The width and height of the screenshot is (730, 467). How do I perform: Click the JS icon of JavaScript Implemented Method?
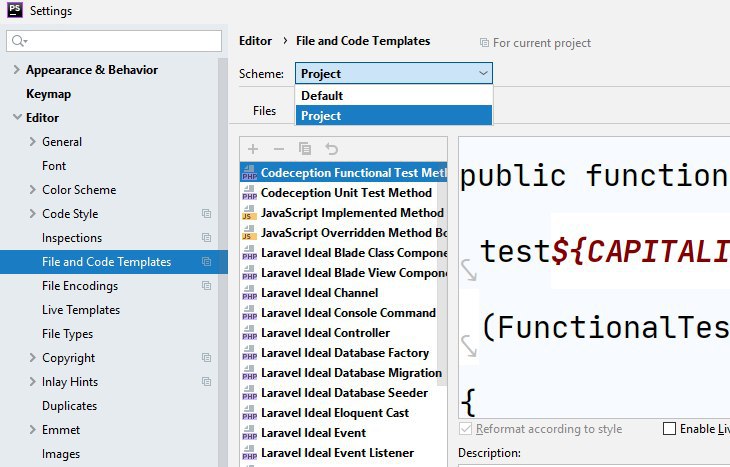tap(250, 213)
